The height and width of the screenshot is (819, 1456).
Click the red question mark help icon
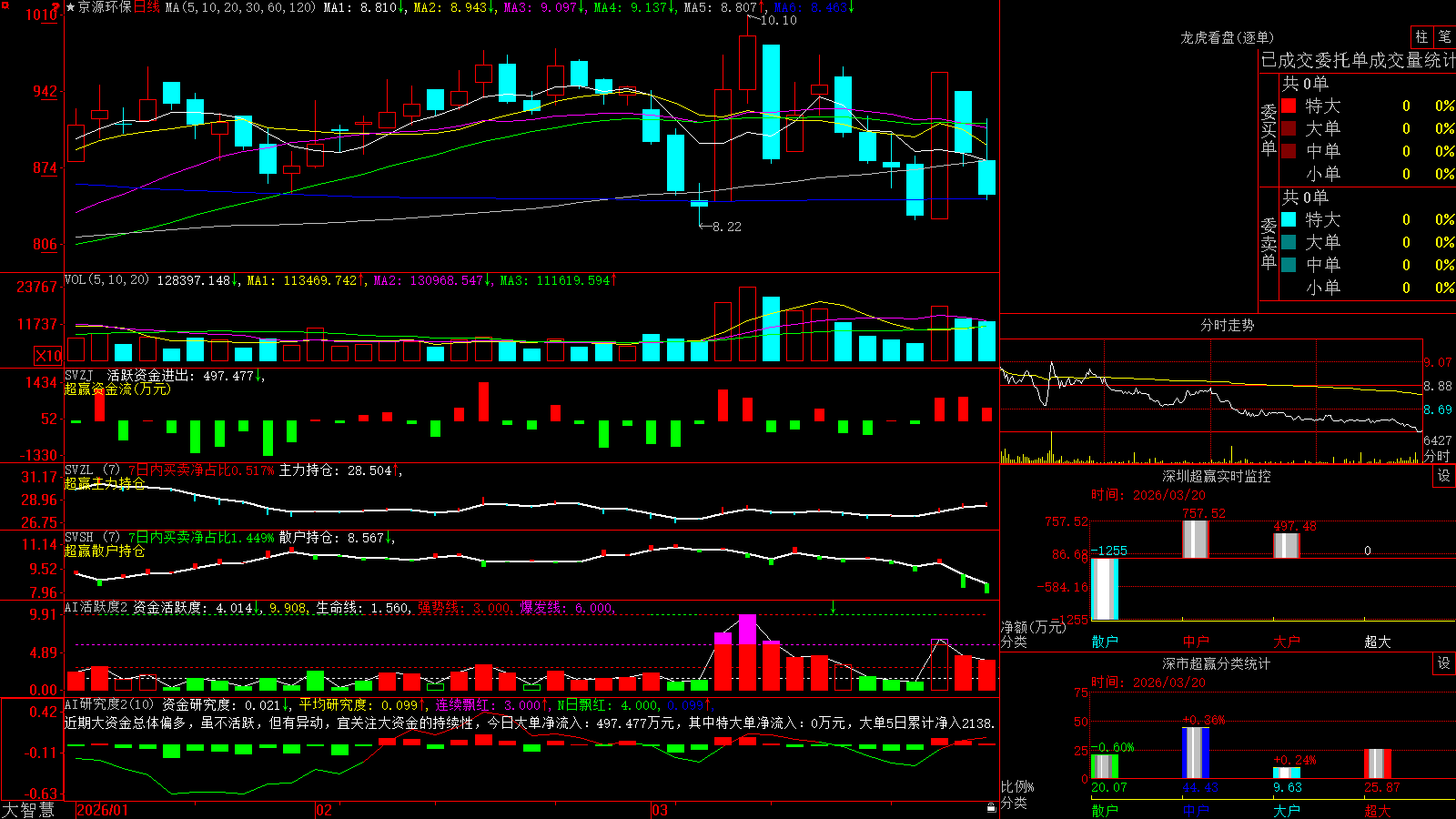(56, 6)
